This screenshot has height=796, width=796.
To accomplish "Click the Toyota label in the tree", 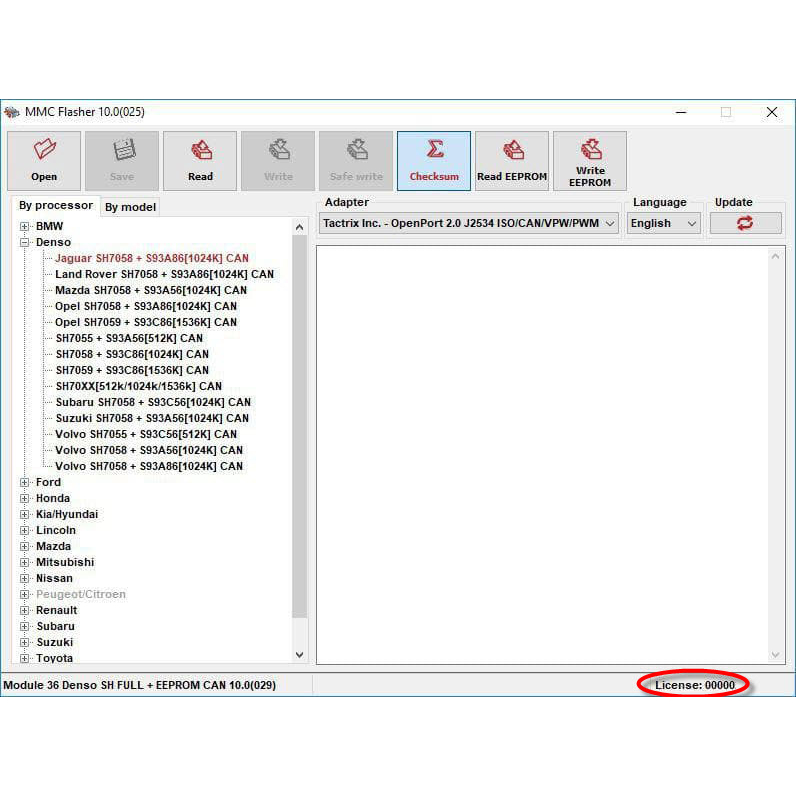I will pos(54,658).
